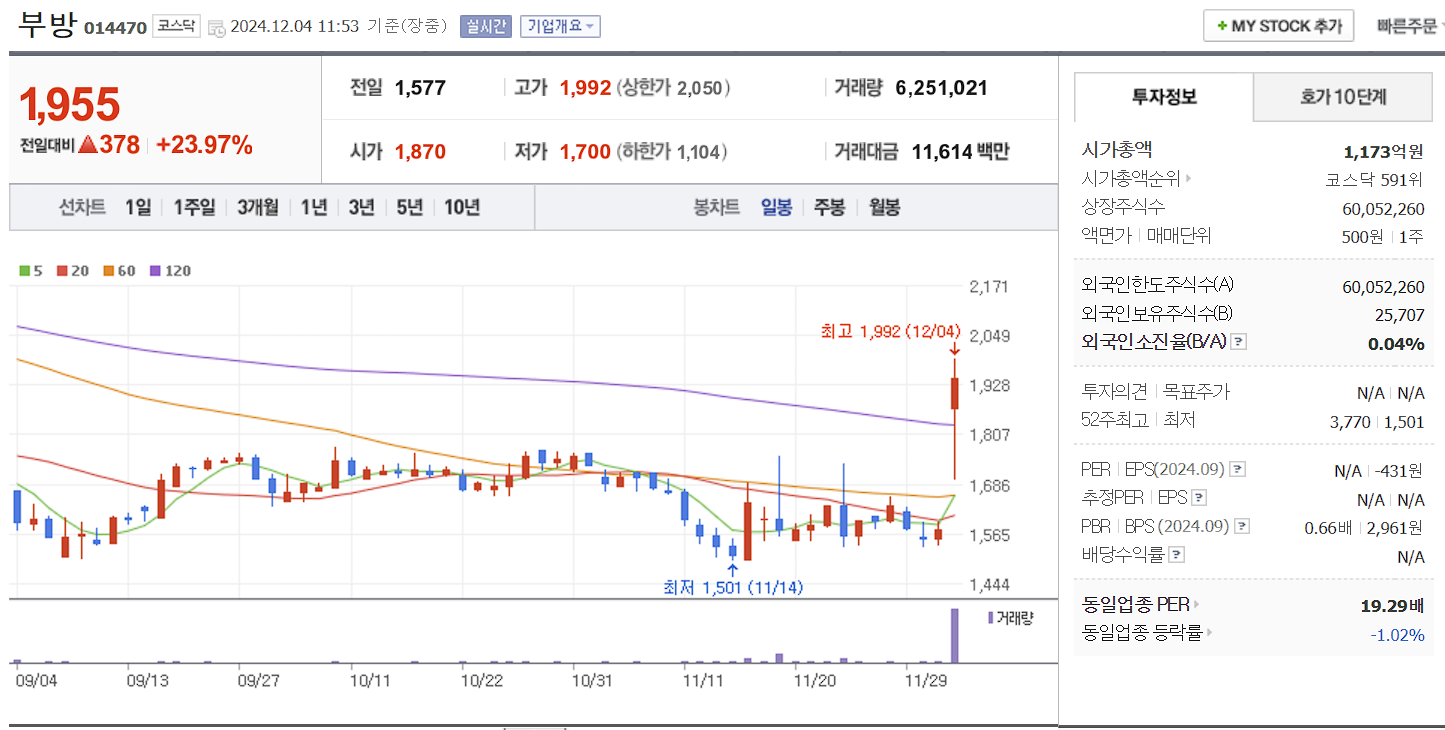Click the stock name 부방
Screen dimensions: 1445x730
coord(46,25)
